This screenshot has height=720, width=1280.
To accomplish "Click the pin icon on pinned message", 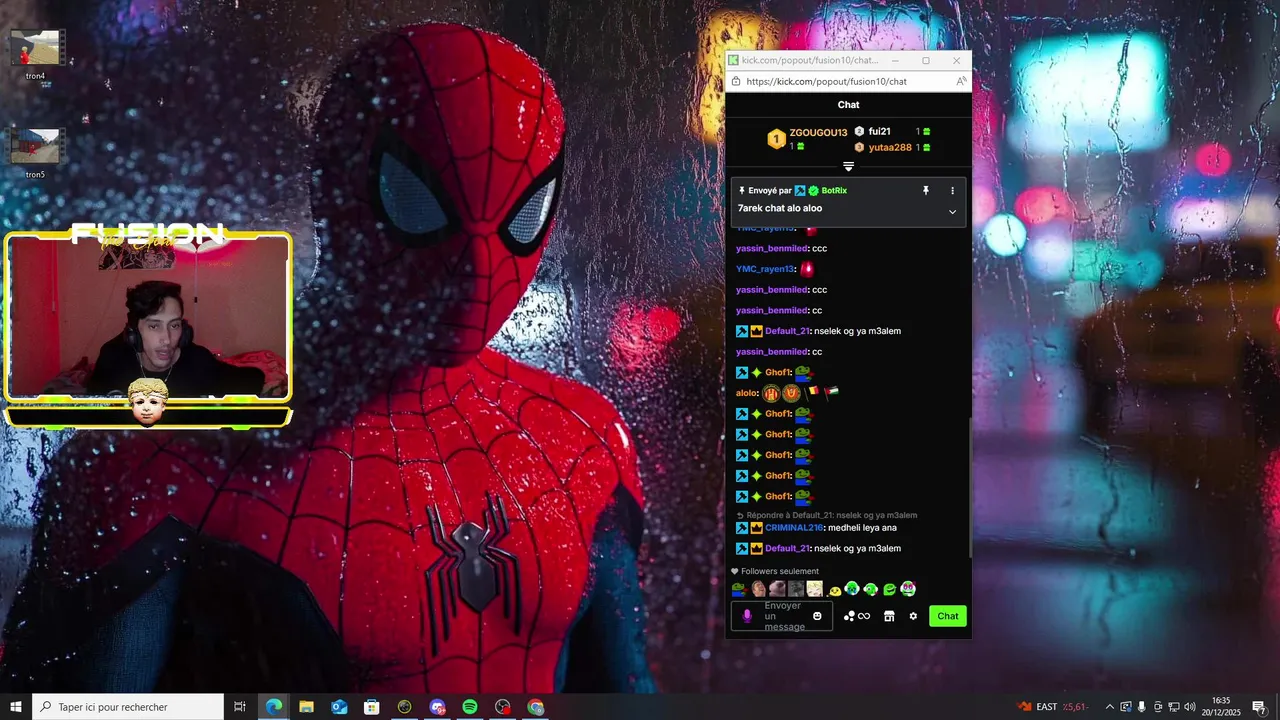I will [926, 190].
